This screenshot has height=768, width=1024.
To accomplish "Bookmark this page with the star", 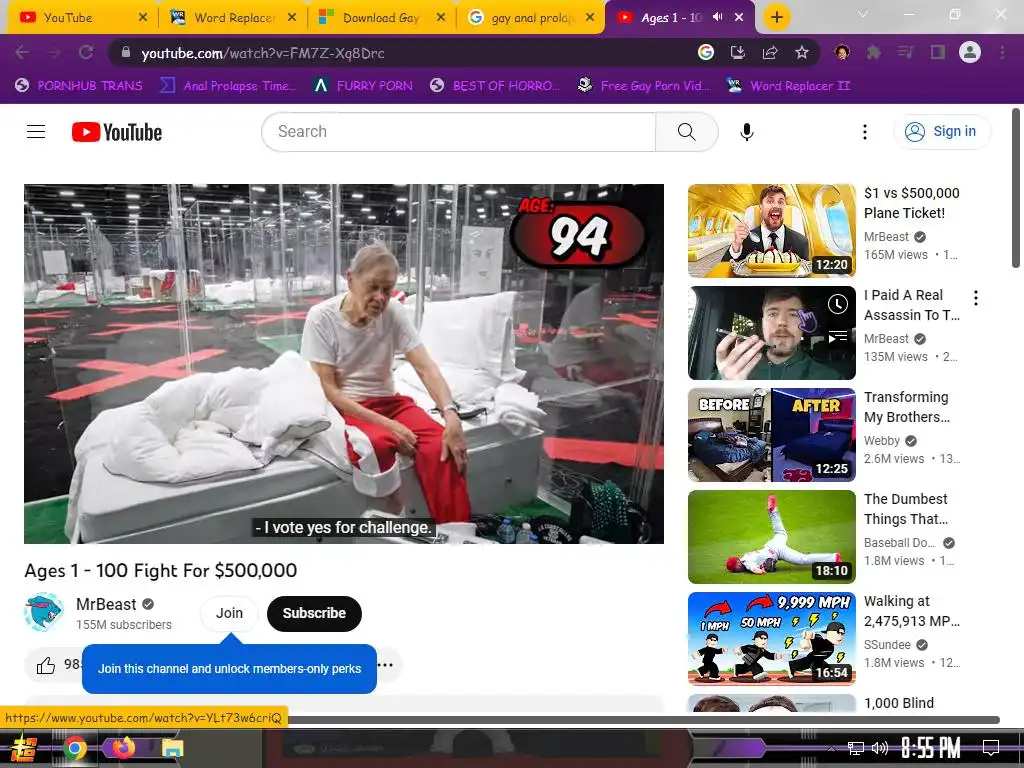I will coord(802,53).
